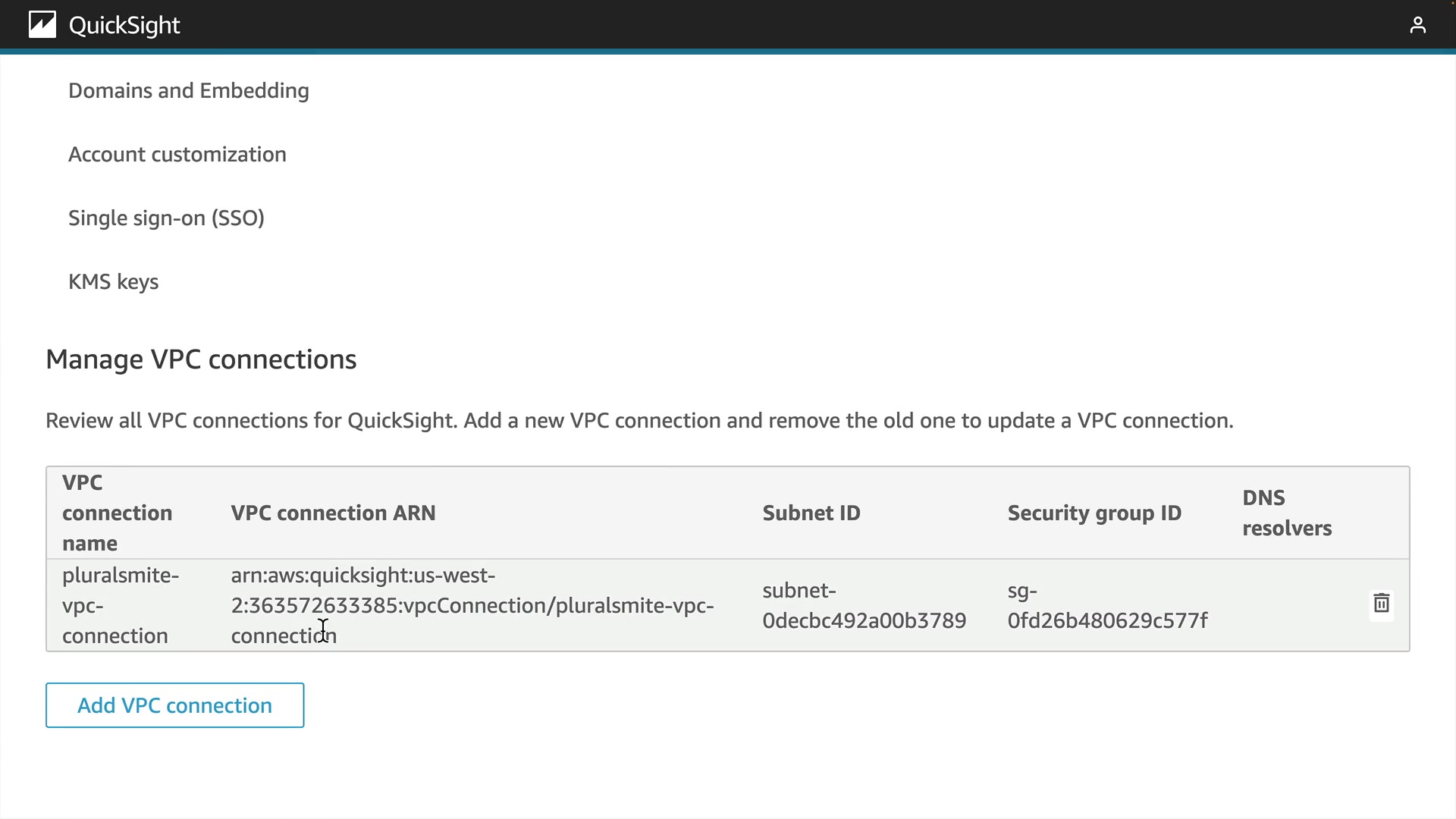
Task: Select the pluralsmite-vpc-connection name cell
Action: (x=121, y=605)
